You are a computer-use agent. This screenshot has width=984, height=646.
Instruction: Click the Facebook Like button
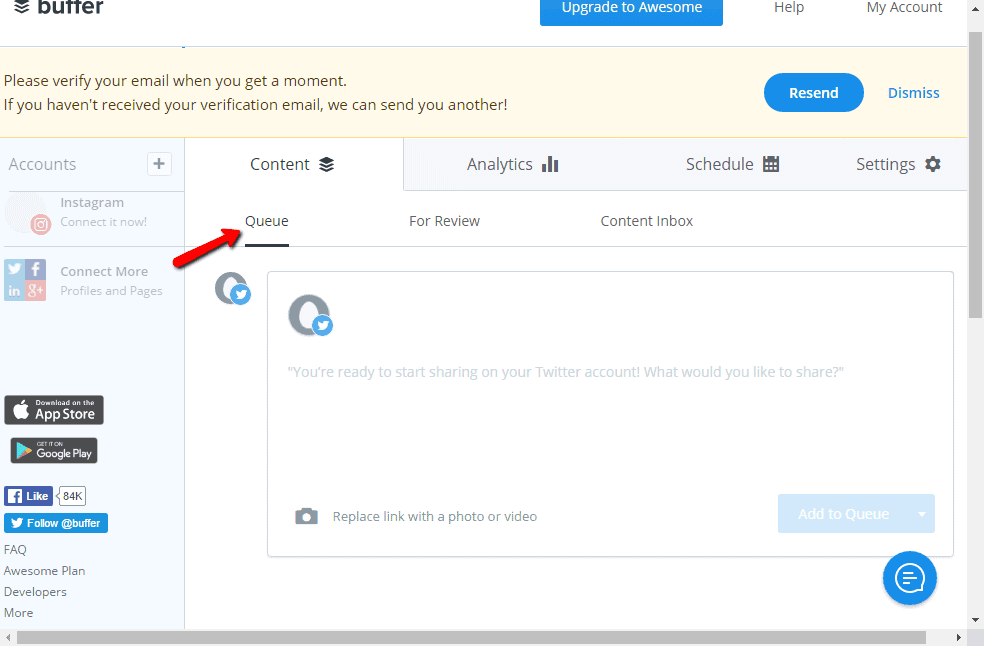pos(28,496)
